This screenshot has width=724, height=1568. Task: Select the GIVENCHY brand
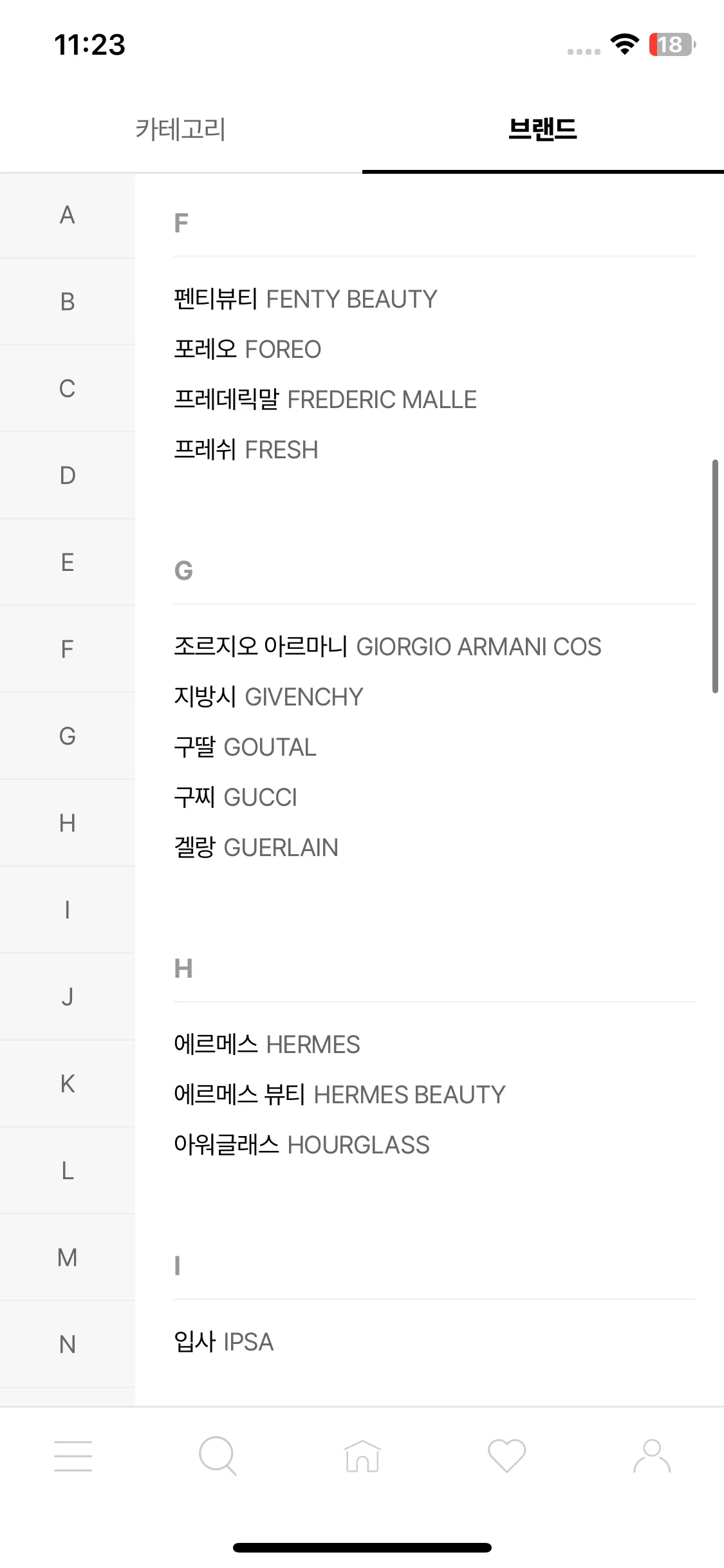(x=269, y=697)
